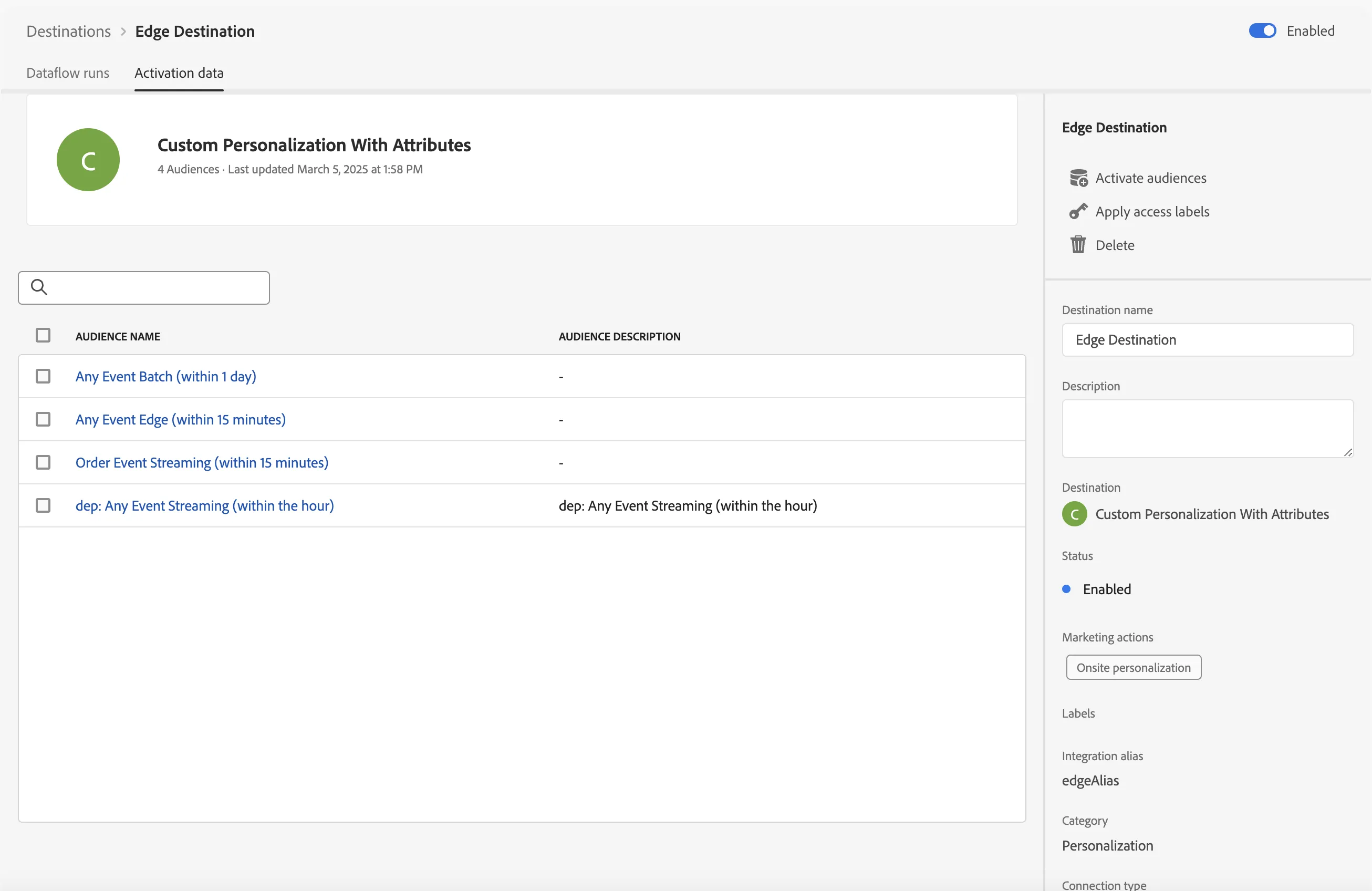Check the Order Event Streaming row checkbox
The image size is (1372, 891).
pyautogui.click(x=43, y=463)
